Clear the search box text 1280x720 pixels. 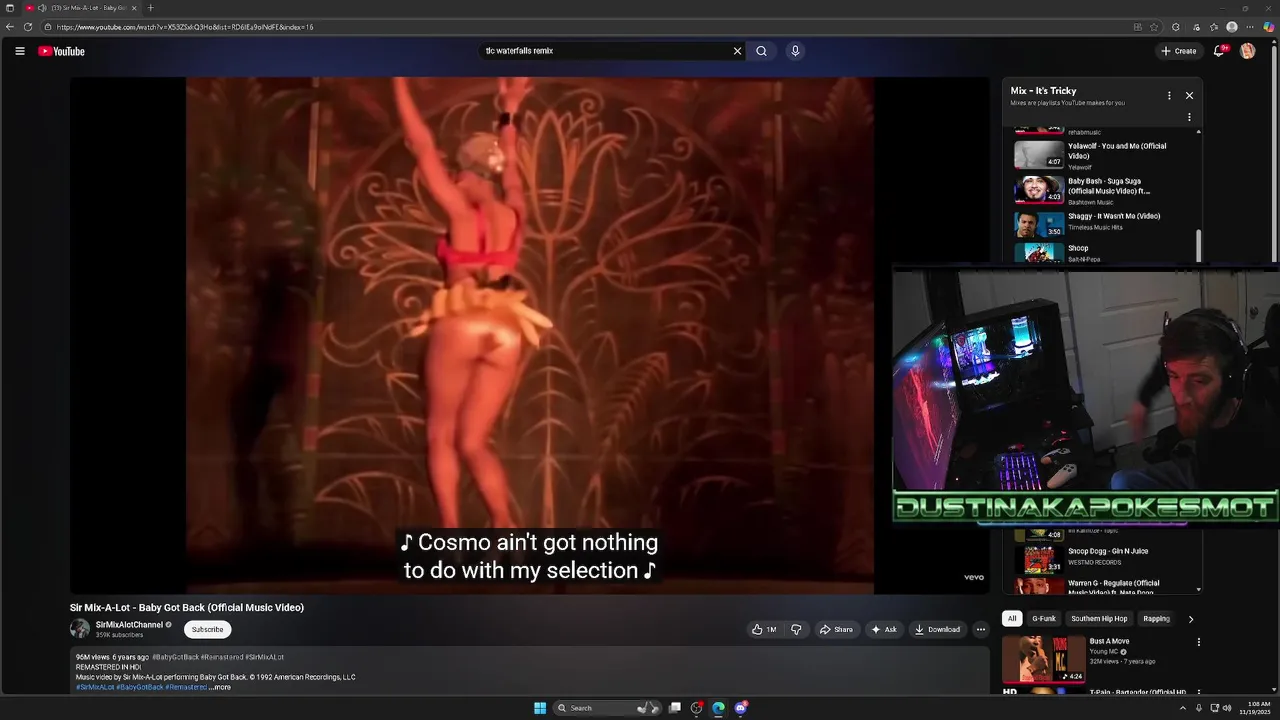[737, 51]
